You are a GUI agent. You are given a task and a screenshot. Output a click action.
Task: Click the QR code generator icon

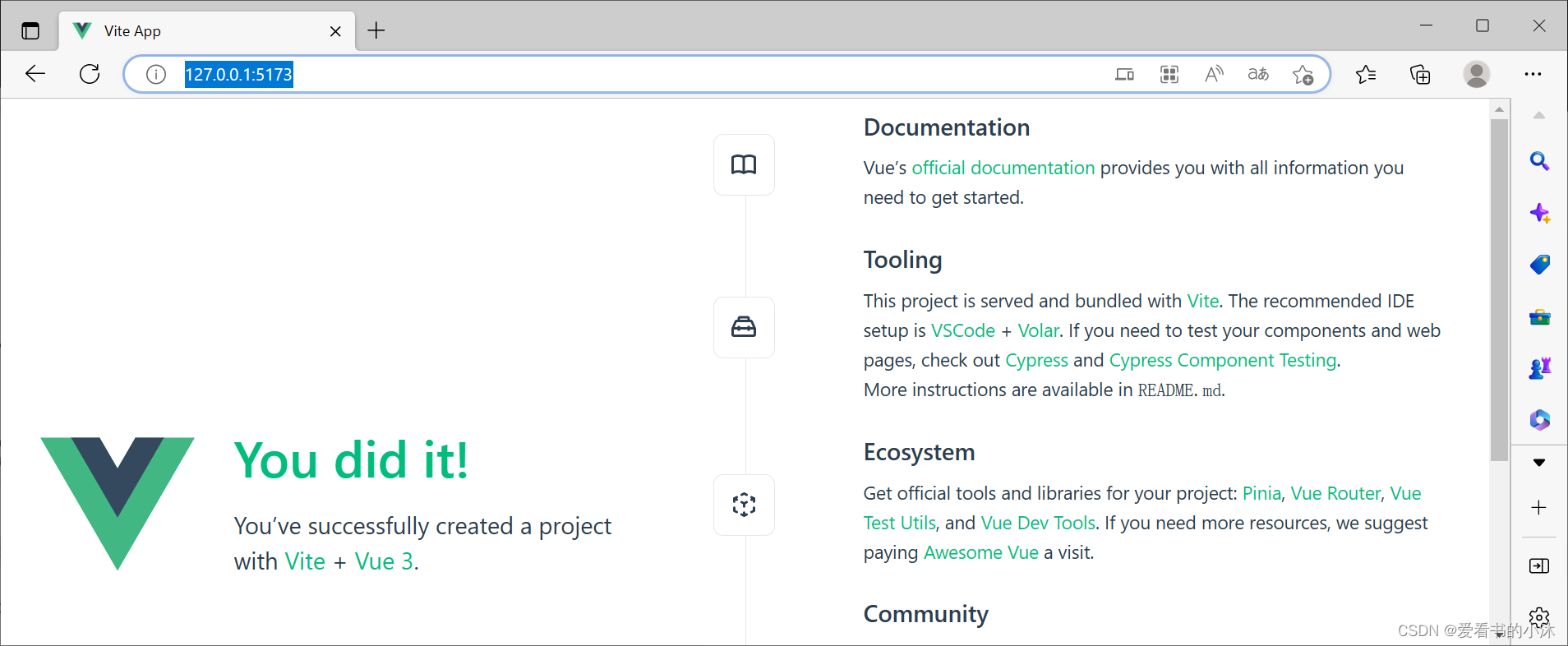(1169, 75)
